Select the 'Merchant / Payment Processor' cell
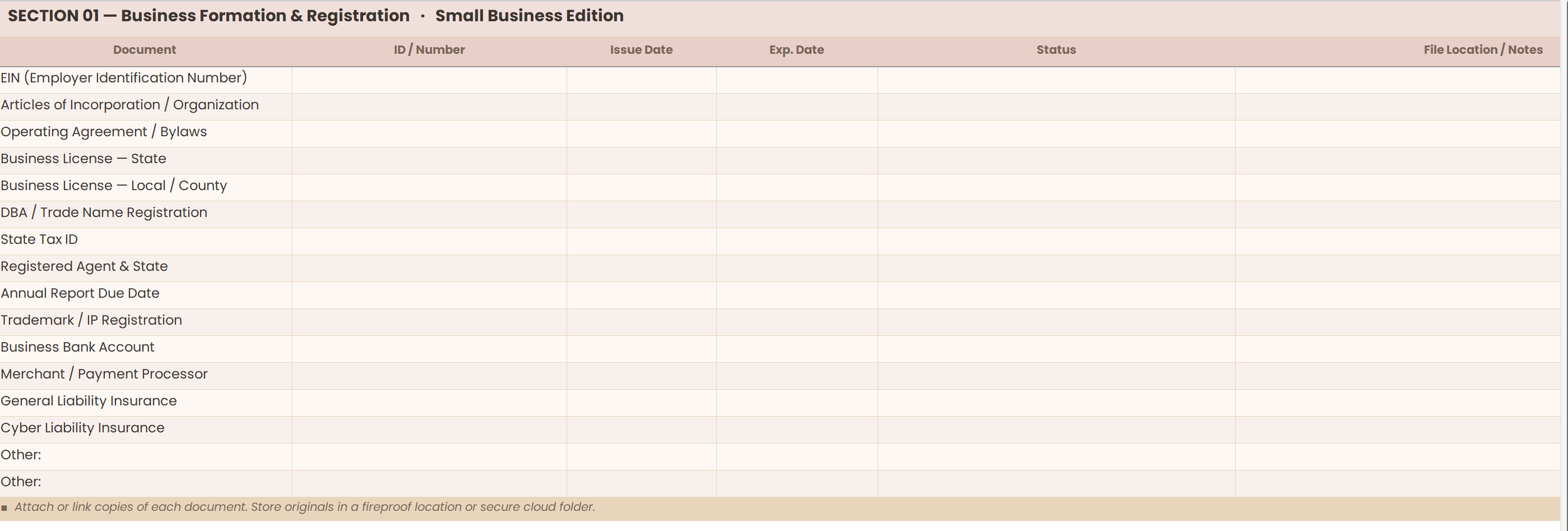The height and width of the screenshot is (531, 1568). (x=146, y=377)
